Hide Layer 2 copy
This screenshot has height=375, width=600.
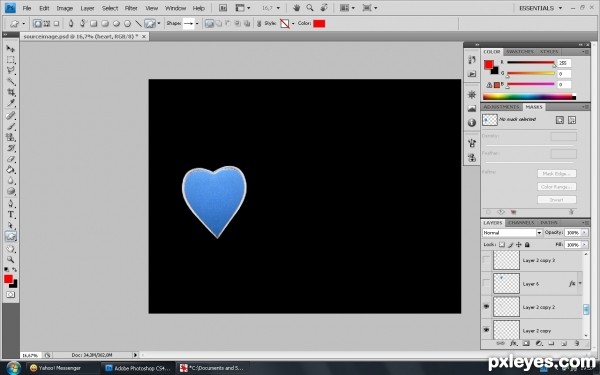coord(486,329)
